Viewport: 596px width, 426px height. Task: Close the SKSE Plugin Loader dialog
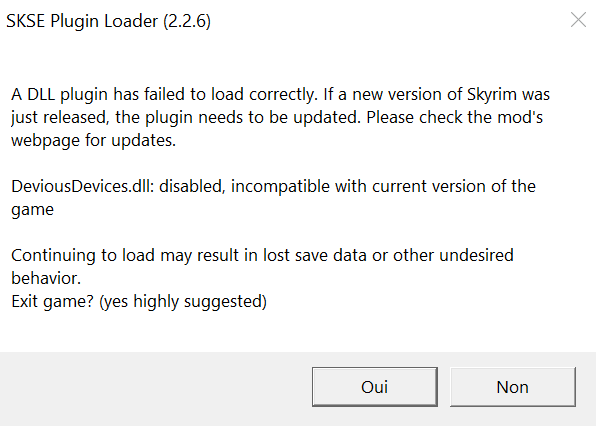pos(578,20)
